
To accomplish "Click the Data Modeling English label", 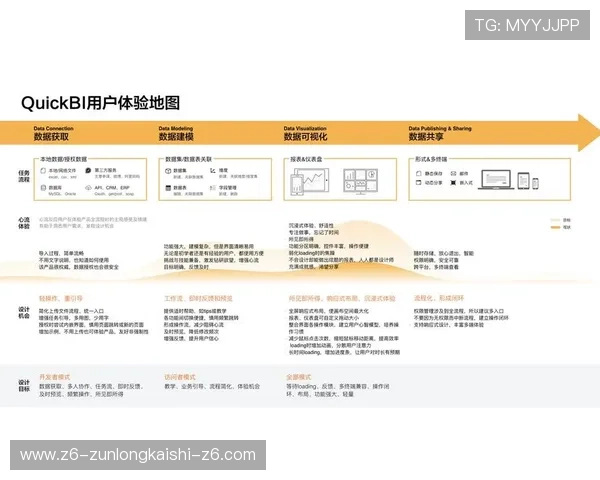I will (176, 129).
